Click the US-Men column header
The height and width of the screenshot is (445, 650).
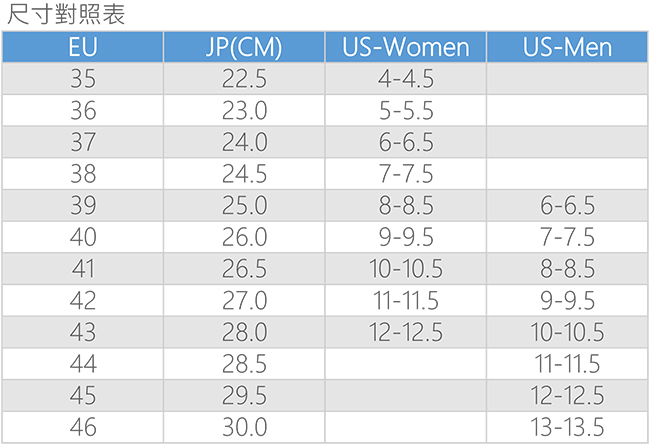(x=567, y=47)
